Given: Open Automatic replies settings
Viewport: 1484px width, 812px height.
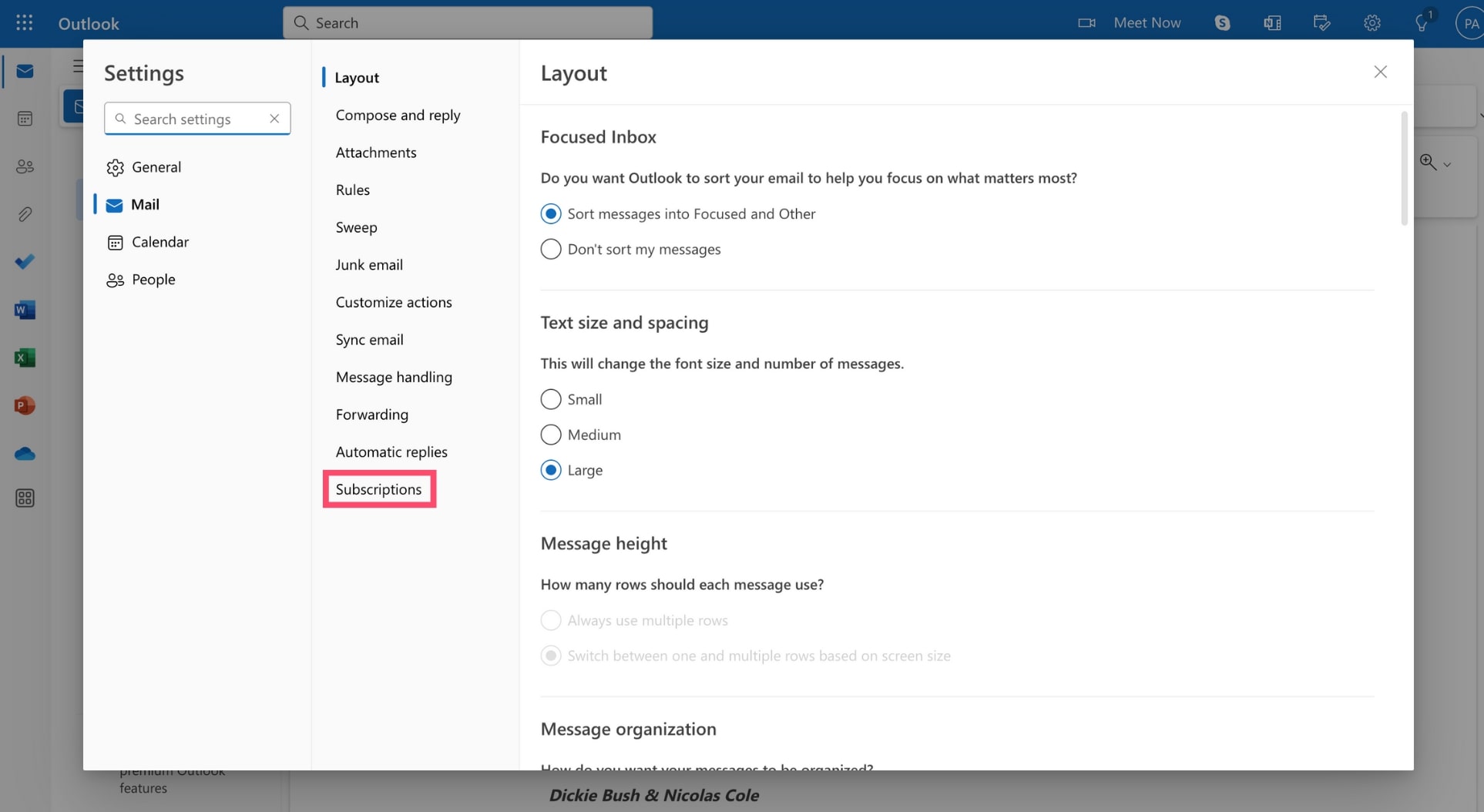Looking at the screenshot, I should pyautogui.click(x=391, y=451).
